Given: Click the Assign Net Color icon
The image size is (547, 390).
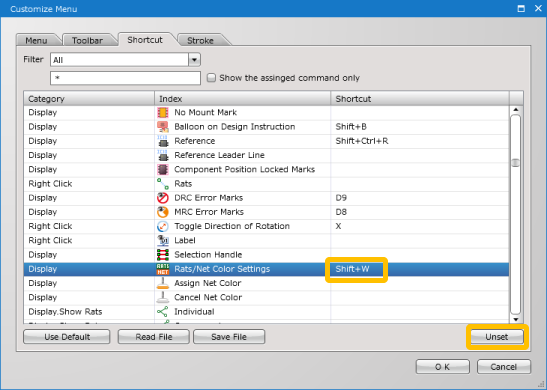Looking at the screenshot, I should point(163,283).
